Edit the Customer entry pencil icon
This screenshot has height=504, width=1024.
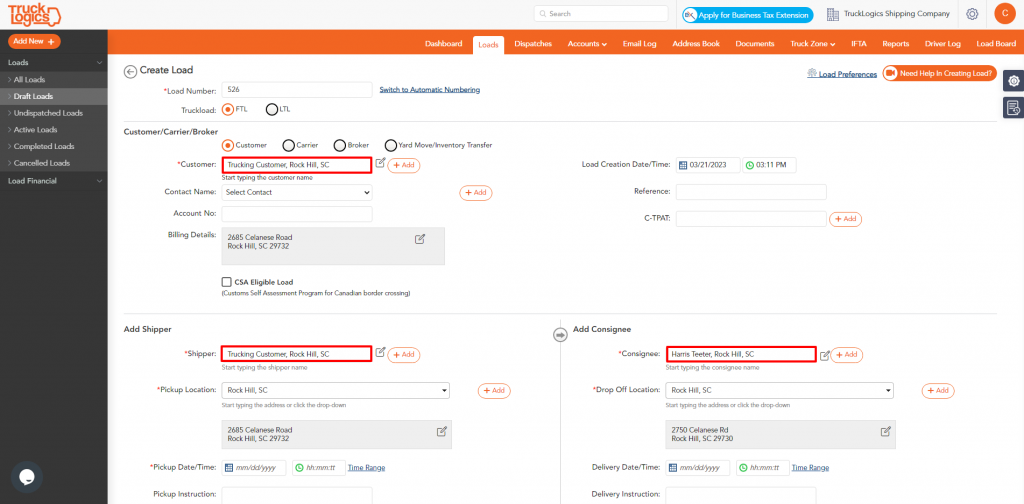pyautogui.click(x=381, y=163)
